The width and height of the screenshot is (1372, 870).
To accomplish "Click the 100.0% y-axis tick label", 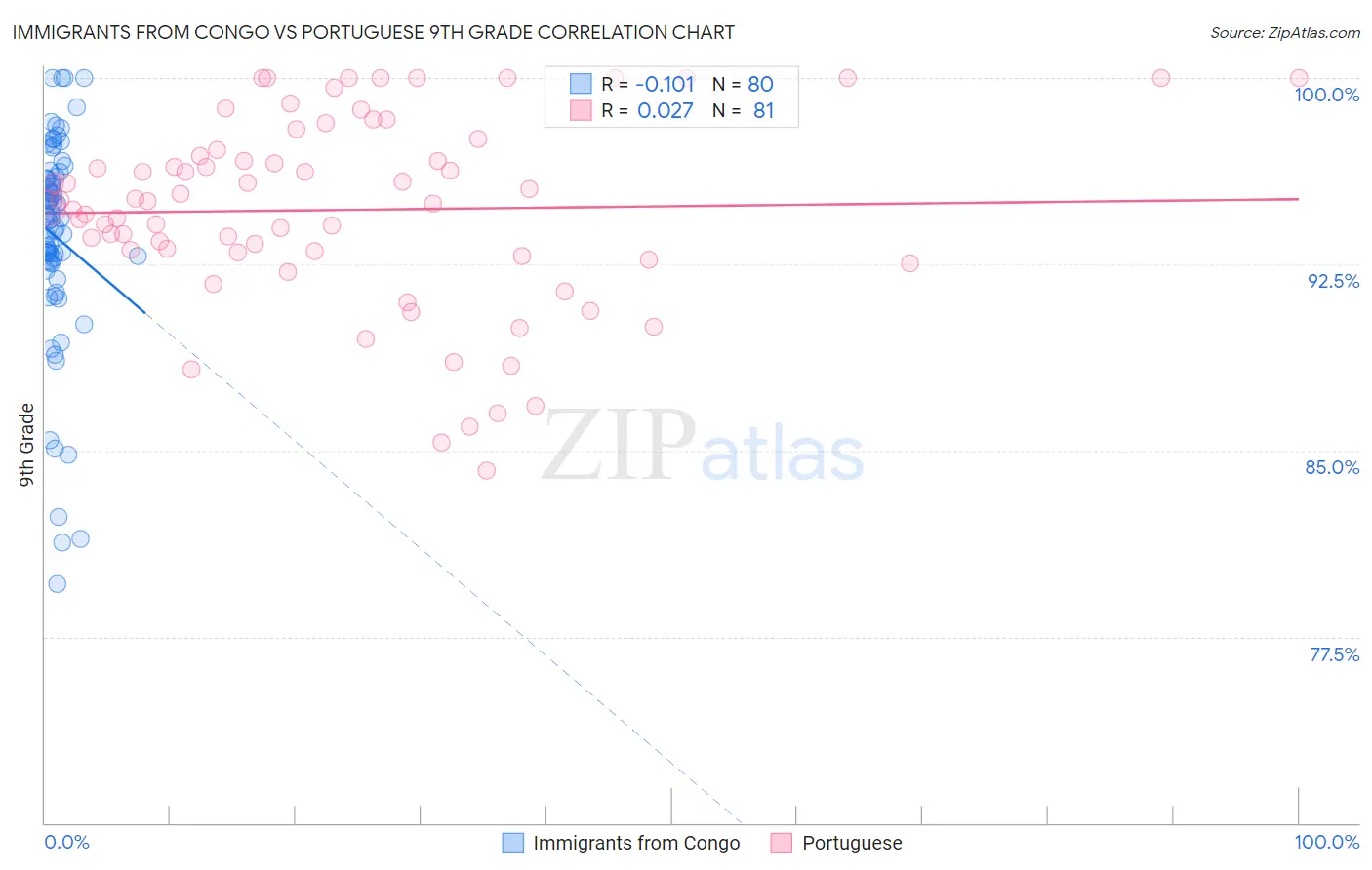I will pyautogui.click(x=1326, y=95).
